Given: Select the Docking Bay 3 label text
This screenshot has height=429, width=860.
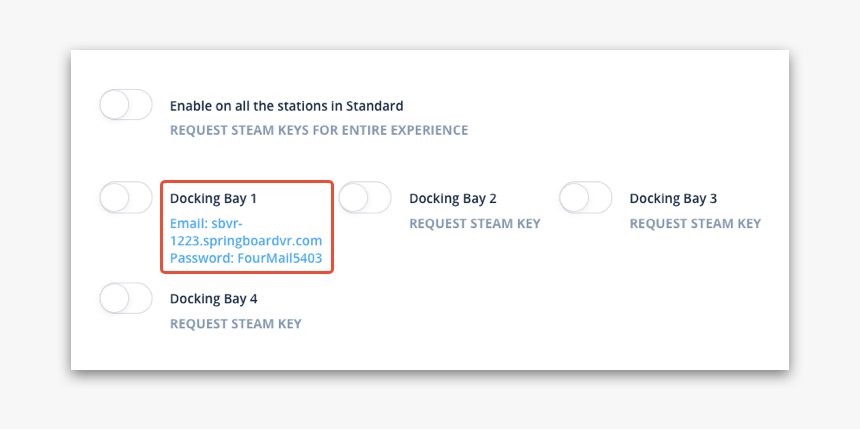Looking at the screenshot, I should tap(673, 199).
